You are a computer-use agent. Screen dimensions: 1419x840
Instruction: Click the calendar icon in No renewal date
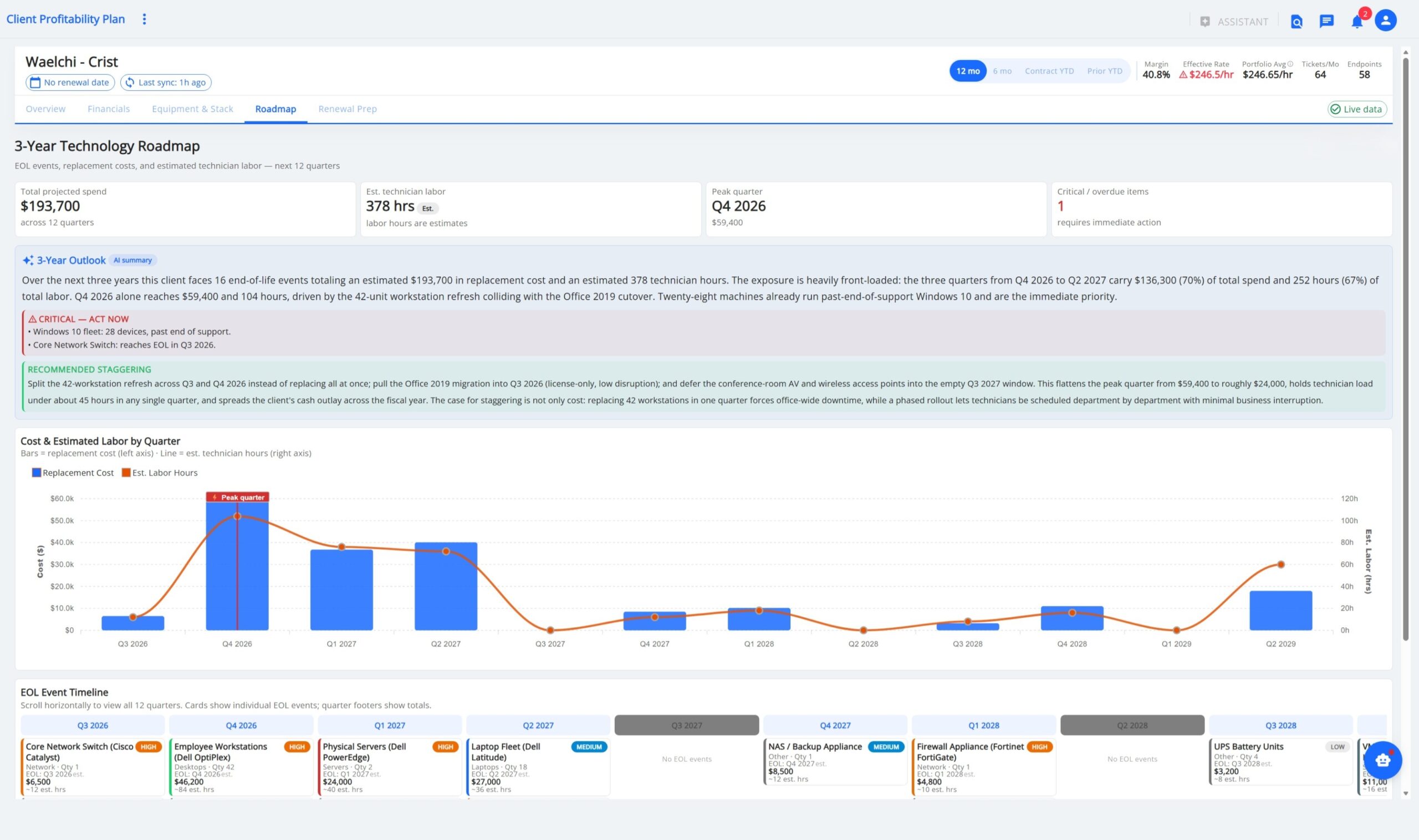(x=35, y=83)
